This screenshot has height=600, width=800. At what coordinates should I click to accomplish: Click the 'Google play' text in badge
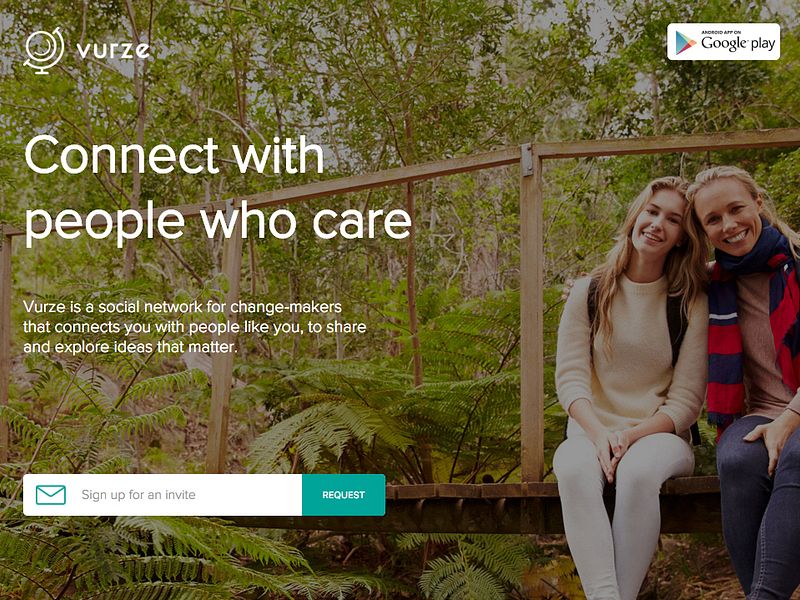coord(738,44)
